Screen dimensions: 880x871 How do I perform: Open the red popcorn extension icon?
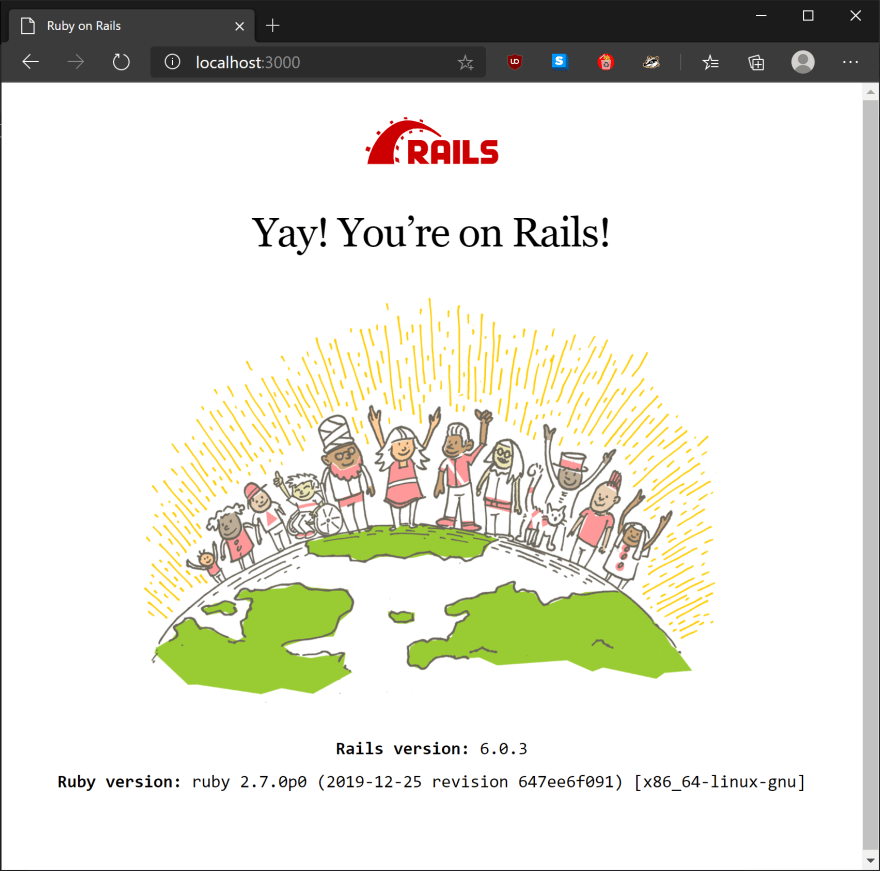coord(606,62)
